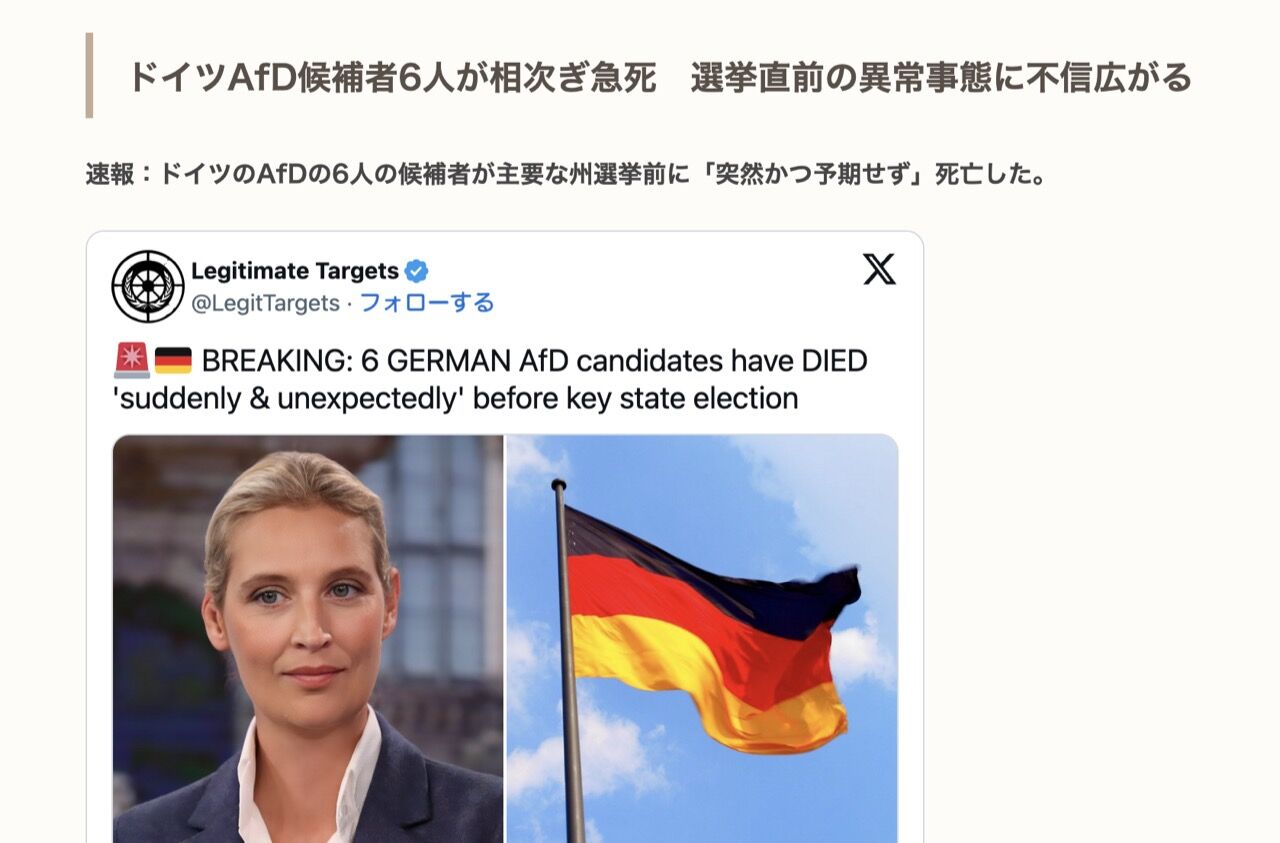The width and height of the screenshot is (1280, 843).
Task: Select the ドイツAfD候補者6人が相次ぎ急死 headline
Action: coord(391,77)
